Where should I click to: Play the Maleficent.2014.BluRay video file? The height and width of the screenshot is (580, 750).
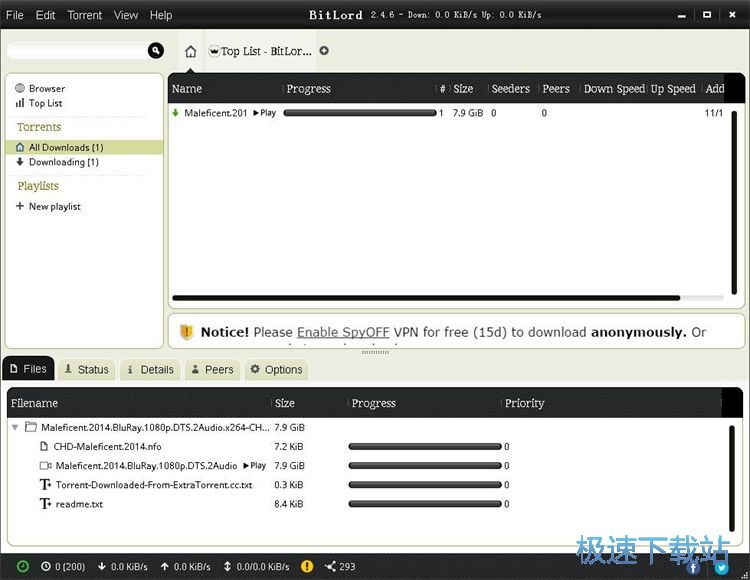(x=254, y=465)
